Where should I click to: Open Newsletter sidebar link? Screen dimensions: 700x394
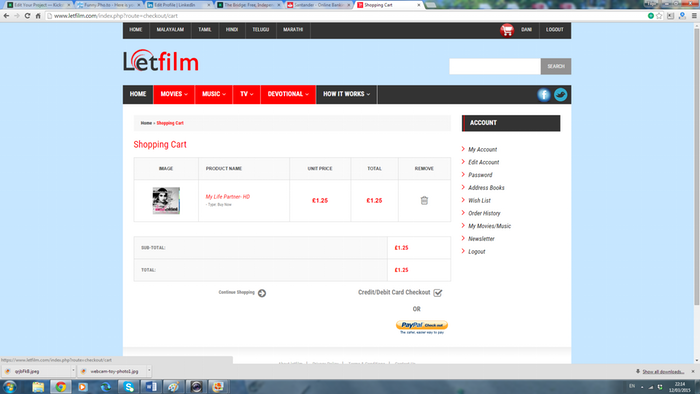point(481,239)
